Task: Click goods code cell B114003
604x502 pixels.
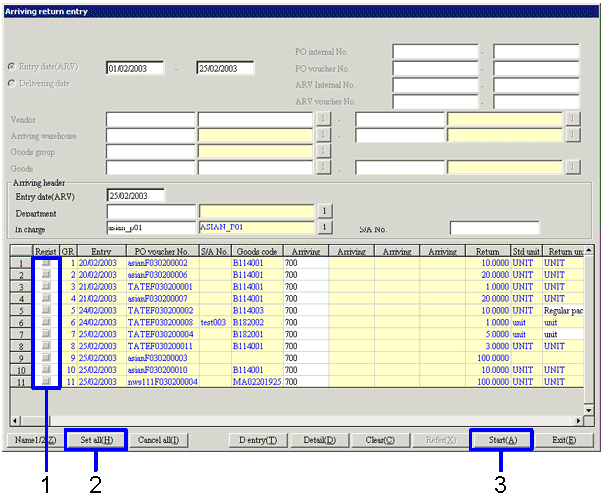Action: pyautogui.click(x=257, y=310)
